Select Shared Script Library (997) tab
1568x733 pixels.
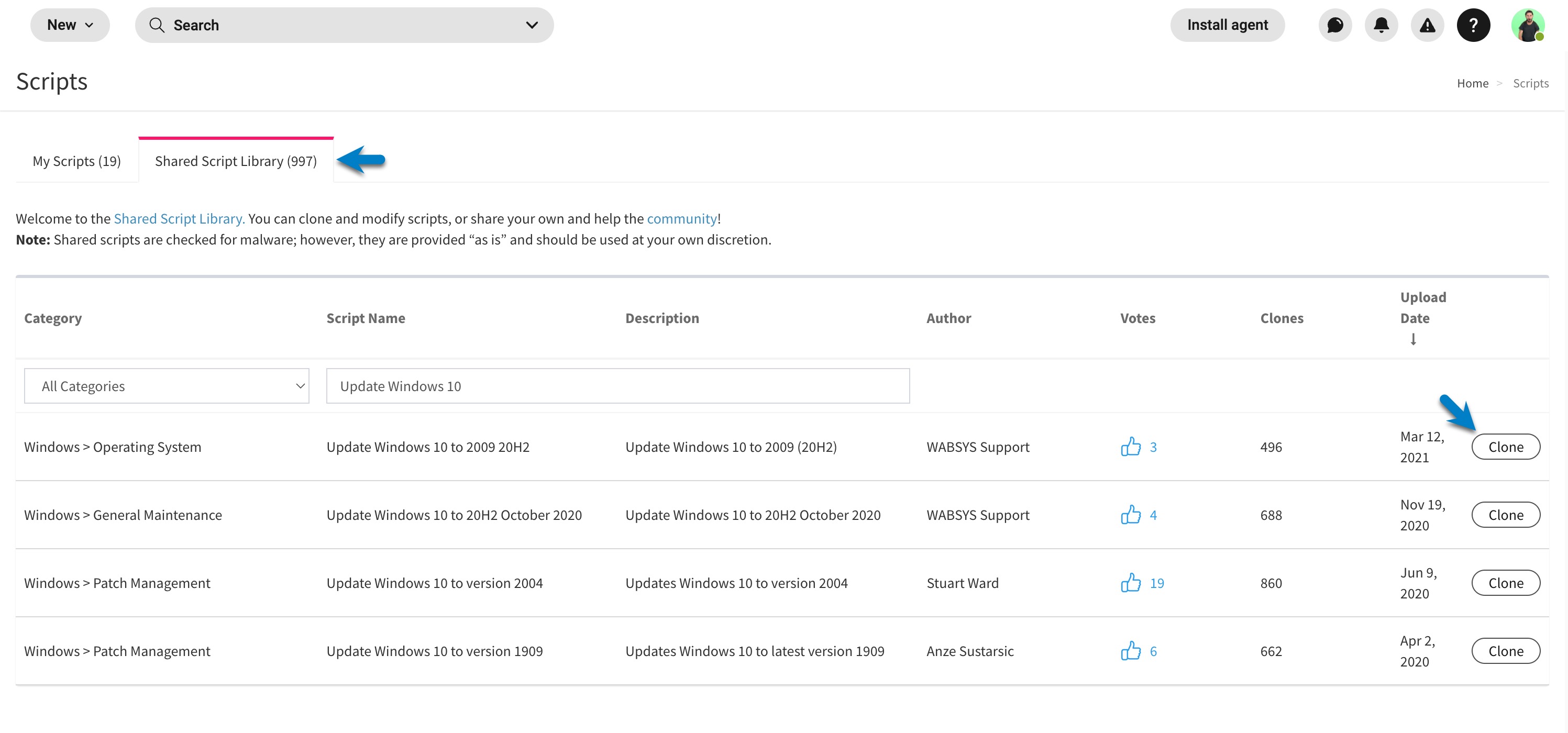236,161
